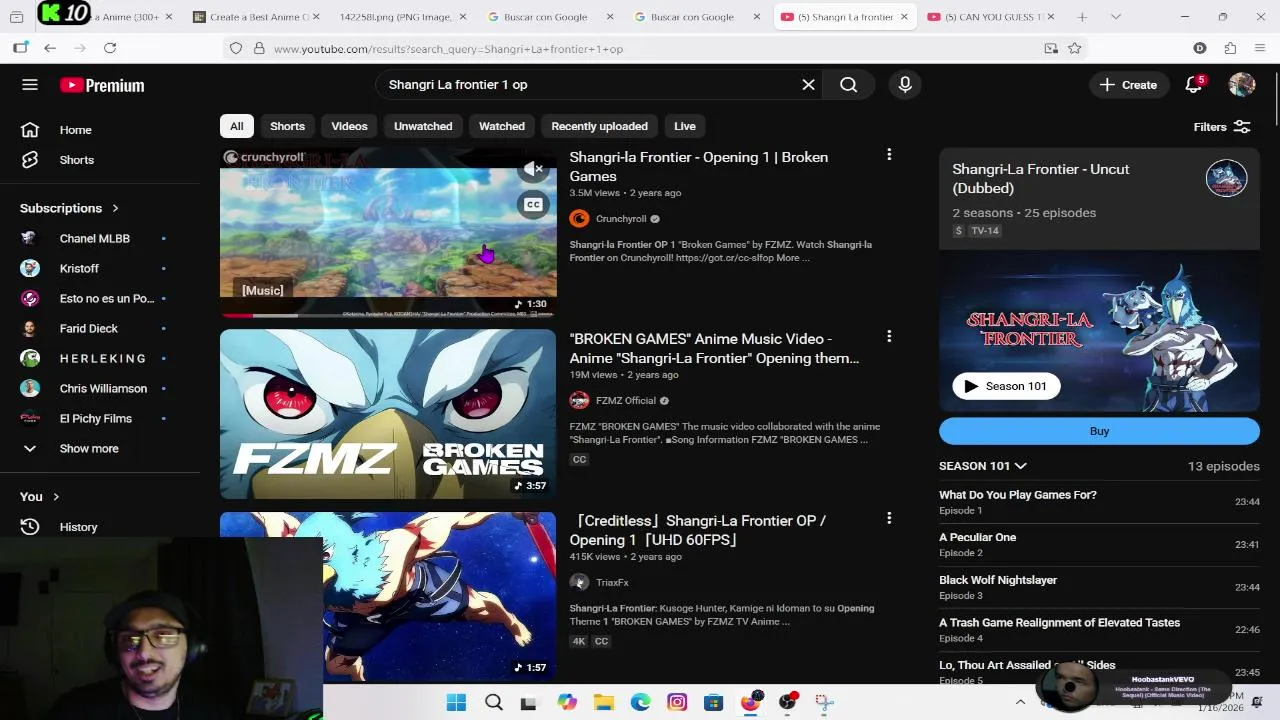Open the FZMZ Official channel avatar

coord(579,401)
